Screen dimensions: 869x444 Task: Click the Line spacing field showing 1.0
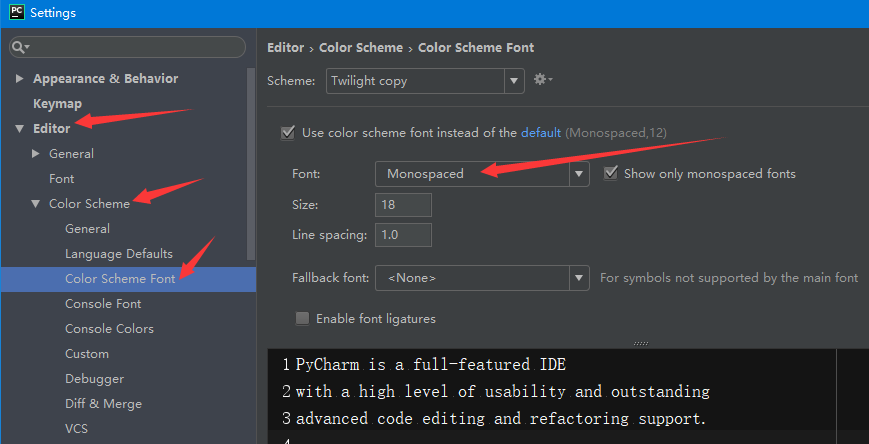click(403, 235)
